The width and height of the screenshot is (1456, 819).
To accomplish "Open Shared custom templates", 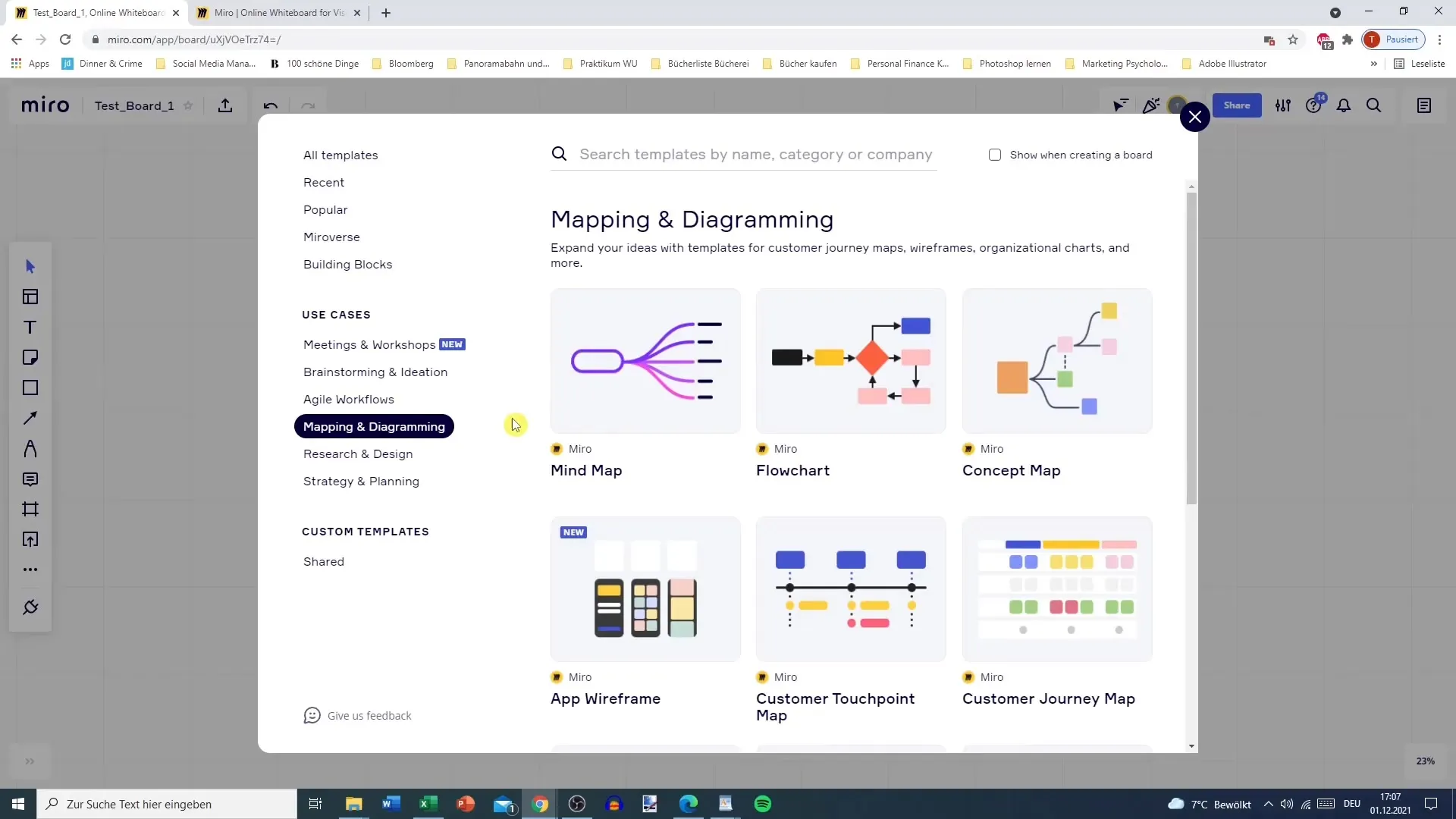I will [x=324, y=561].
